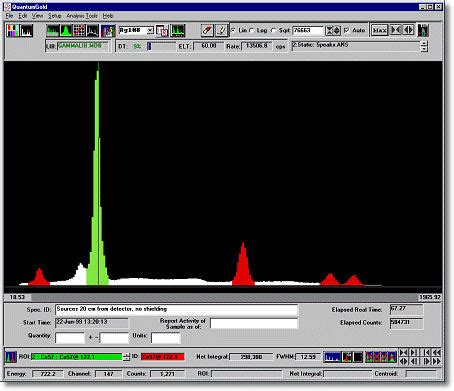The image size is (454, 391).
Task: Select the Lin scale radio button
Action: tap(233, 30)
